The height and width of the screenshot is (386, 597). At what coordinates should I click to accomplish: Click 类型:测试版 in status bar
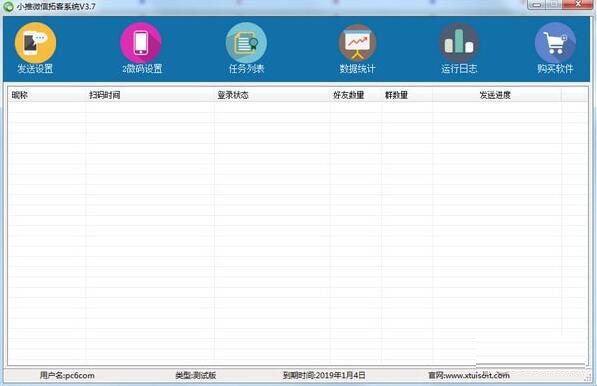196,375
